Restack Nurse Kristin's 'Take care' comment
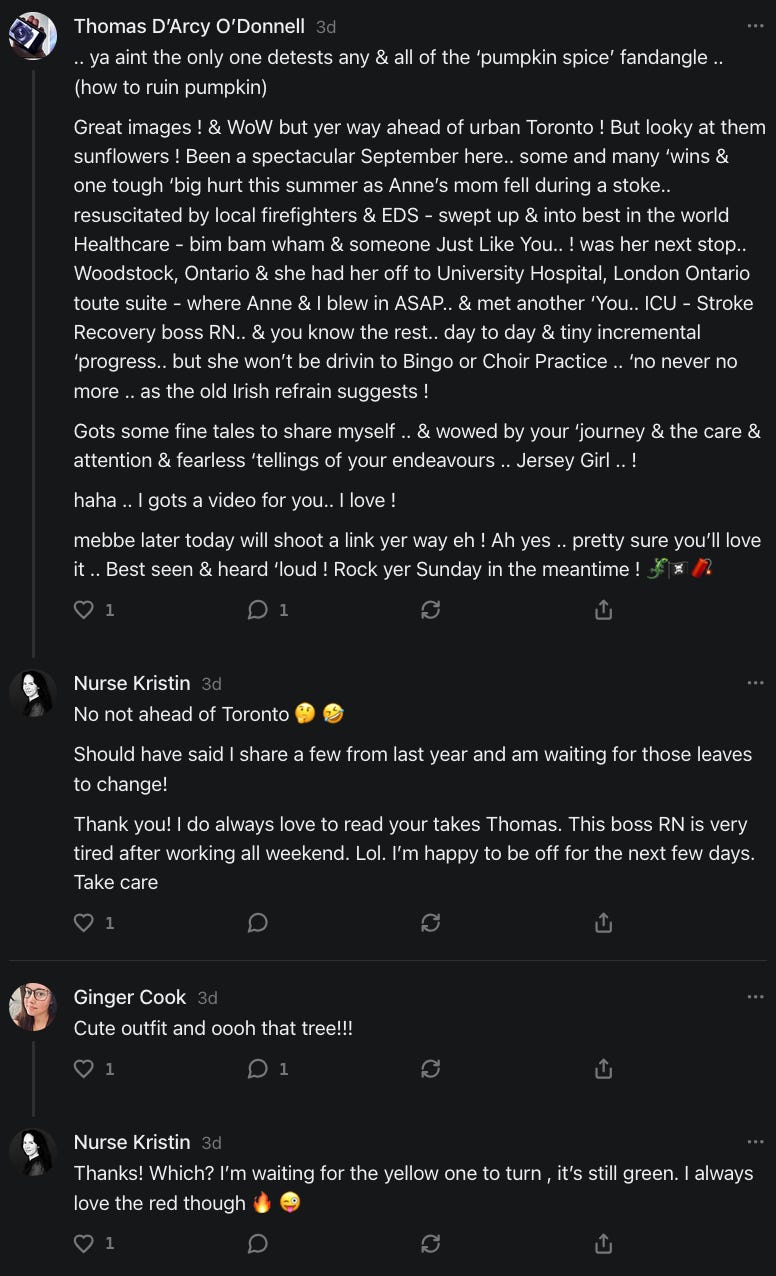Image resolution: width=776 pixels, height=1276 pixels. coord(431,923)
